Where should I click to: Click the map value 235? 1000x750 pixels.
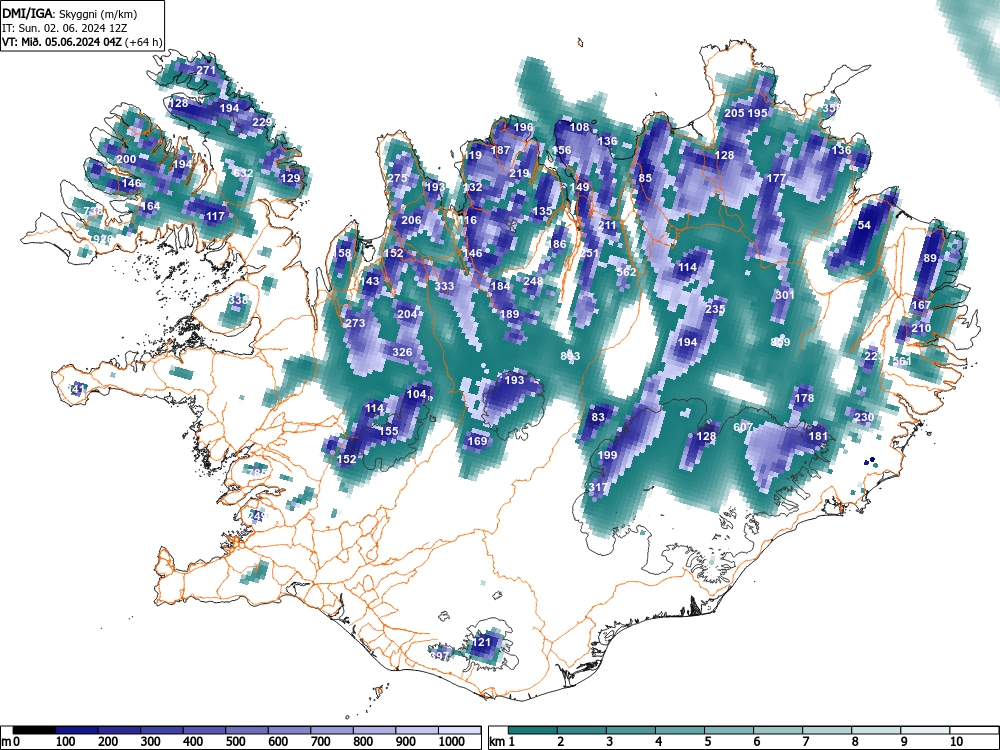click(x=716, y=309)
